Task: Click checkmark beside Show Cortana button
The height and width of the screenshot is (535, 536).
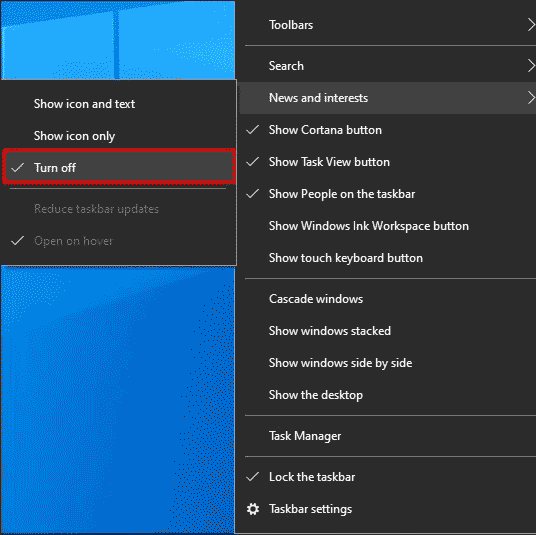Action: click(x=253, y=130)
